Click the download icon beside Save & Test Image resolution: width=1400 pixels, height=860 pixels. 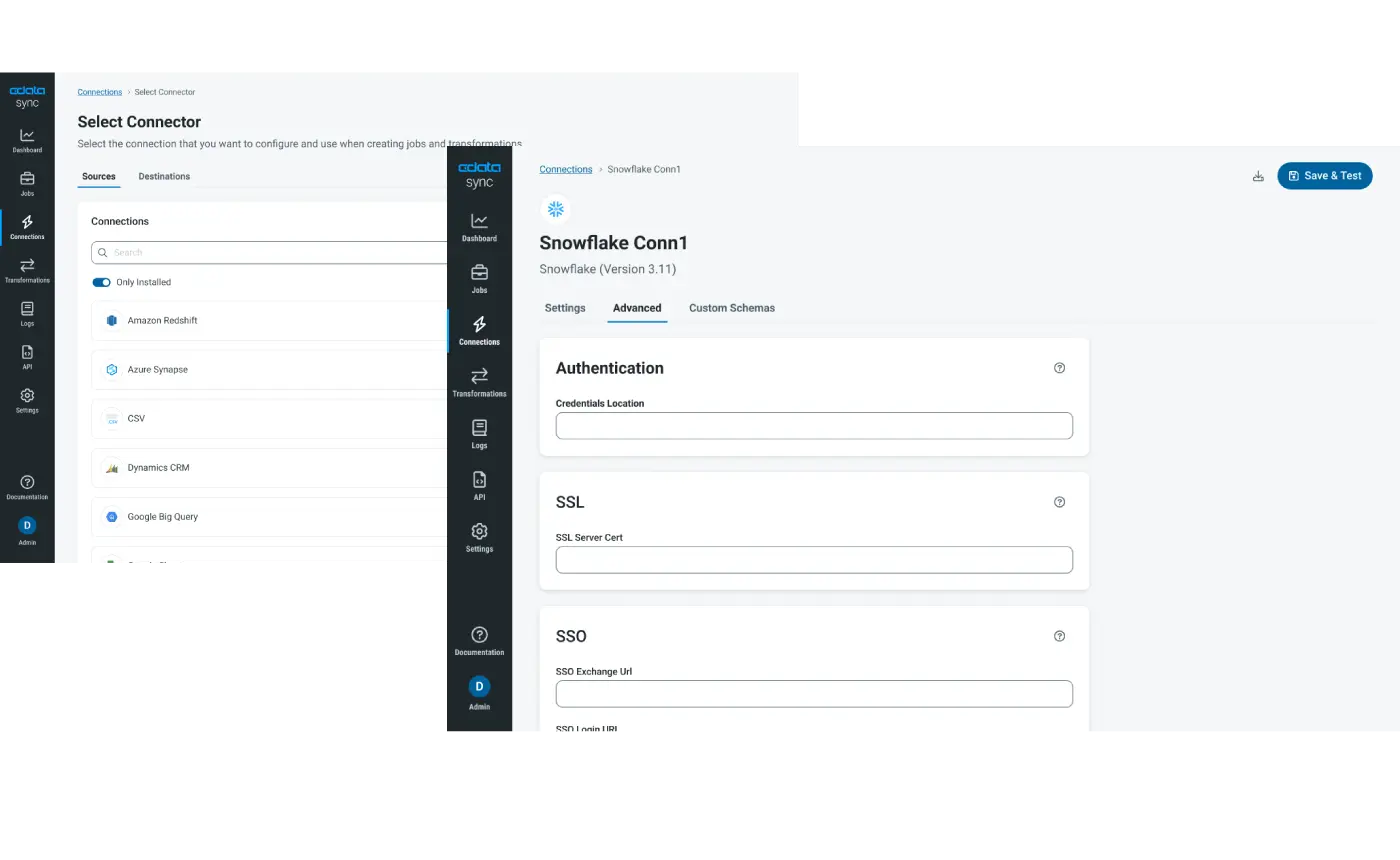pos(1258,175)
